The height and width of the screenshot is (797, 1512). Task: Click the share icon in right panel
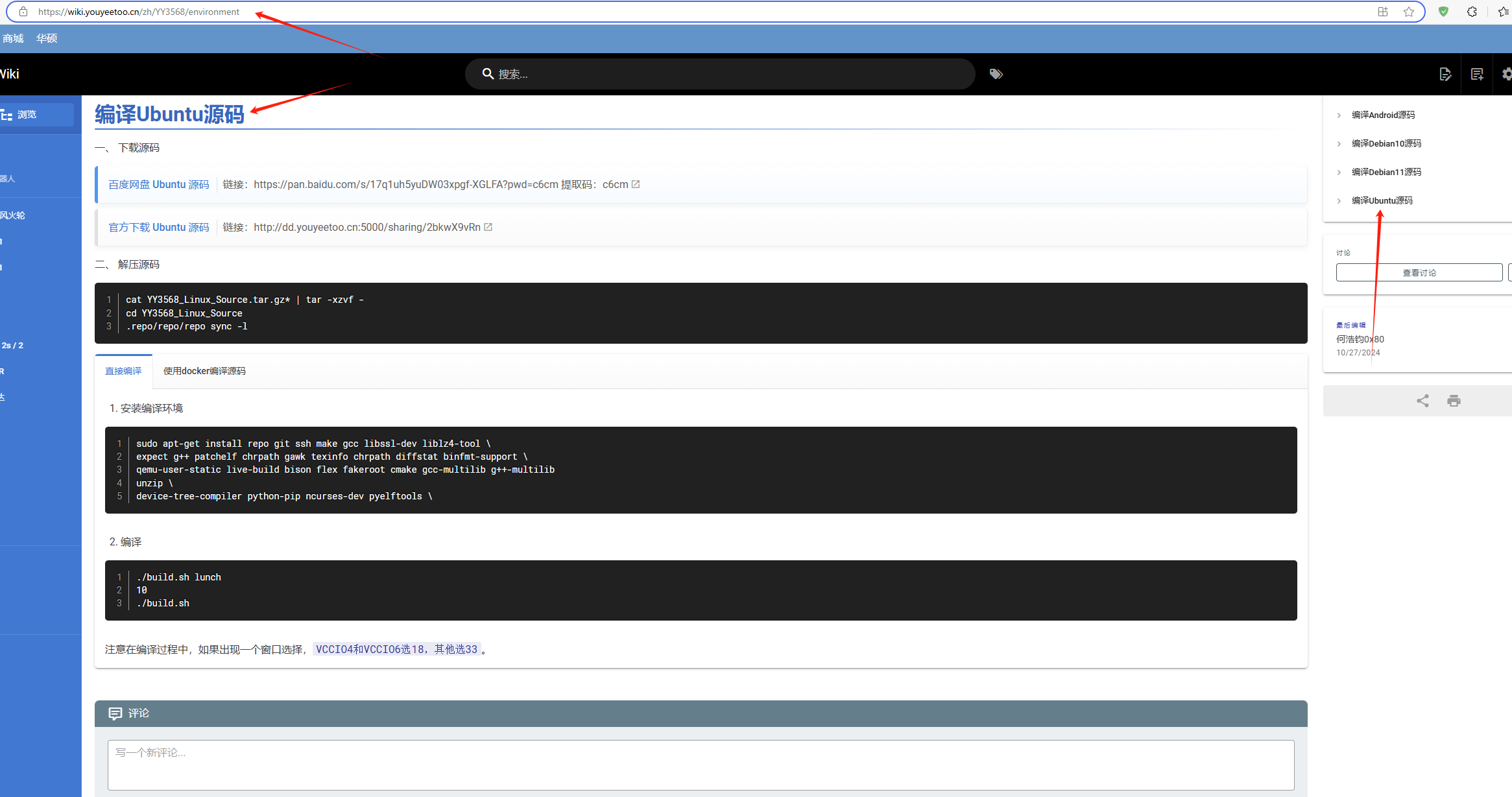[1422, 401]
